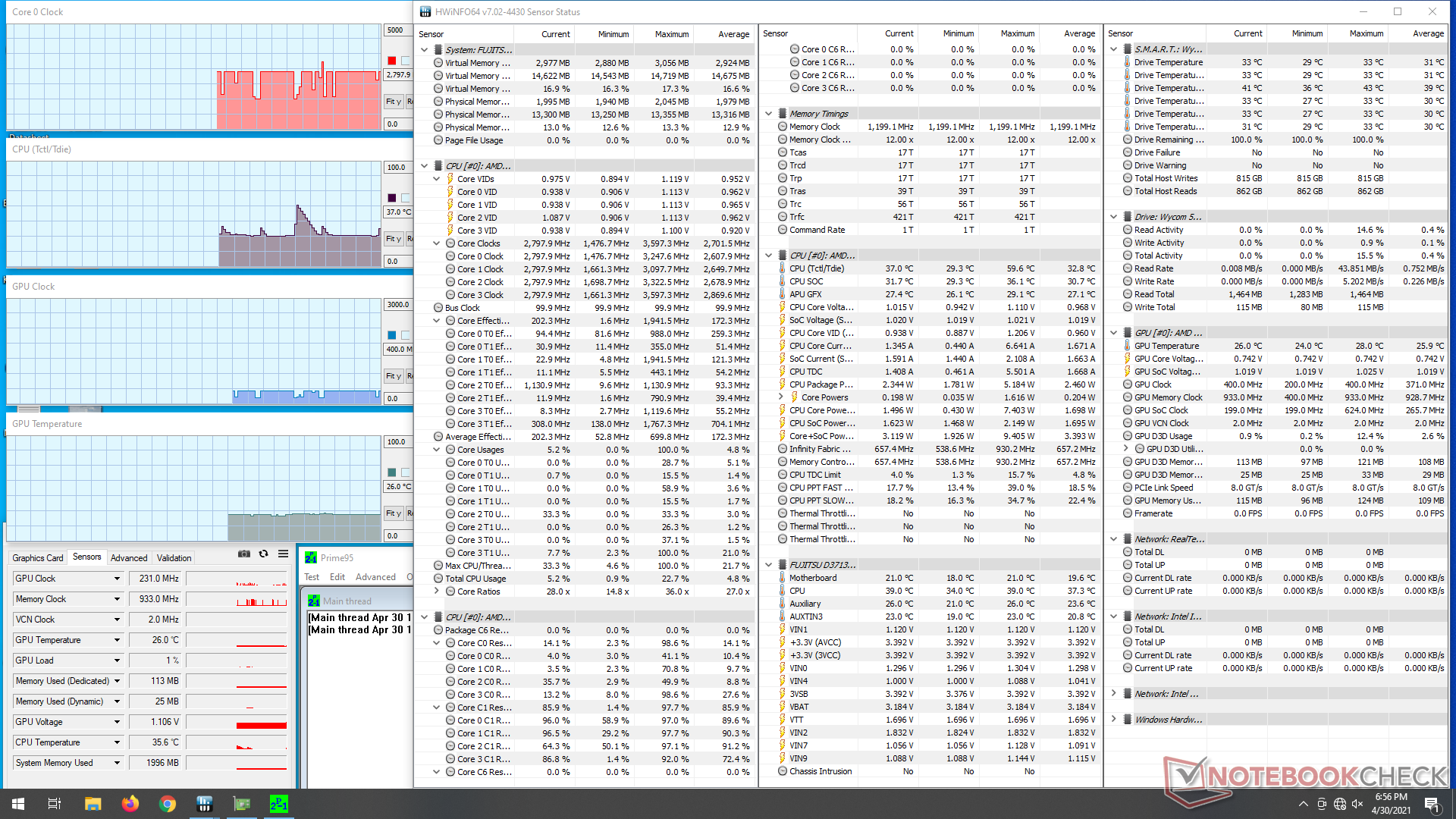Switch to HWiNFO64 on the taskbar
The width and height of the screenshot is (1456, 819).
click(x=204, y=804)
